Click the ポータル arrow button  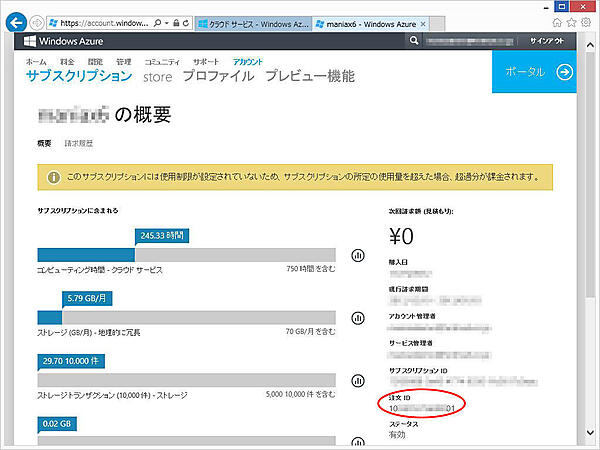click(564, 72)
